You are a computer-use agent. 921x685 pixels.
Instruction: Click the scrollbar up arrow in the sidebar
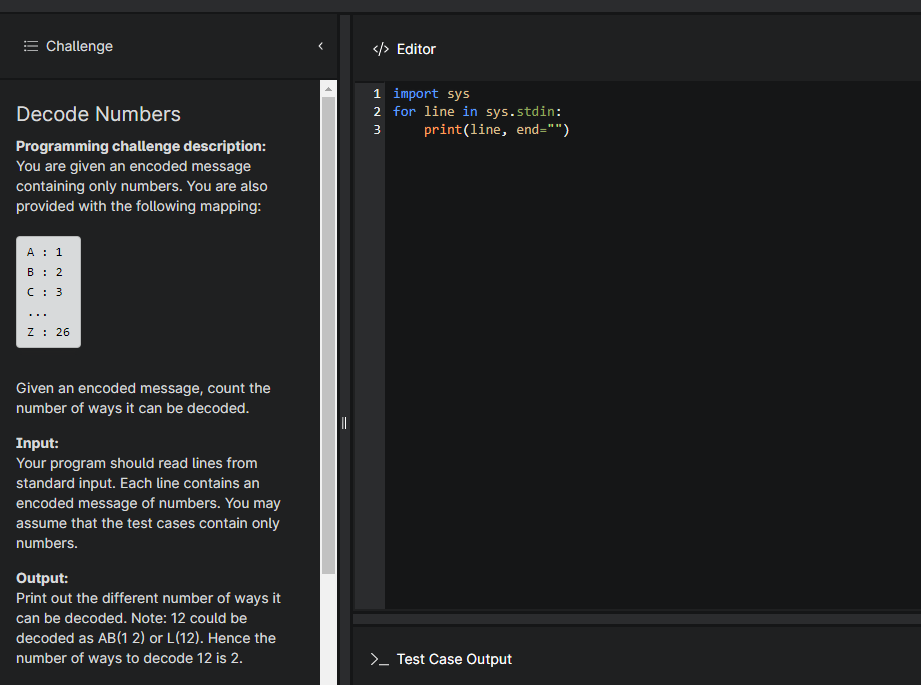click(x=327, y=87)
